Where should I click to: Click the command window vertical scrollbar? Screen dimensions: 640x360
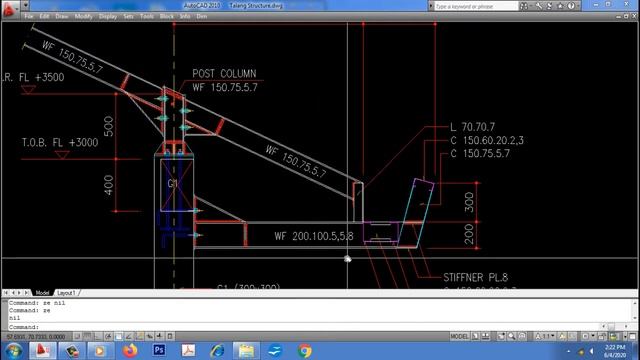click(635, 310)
